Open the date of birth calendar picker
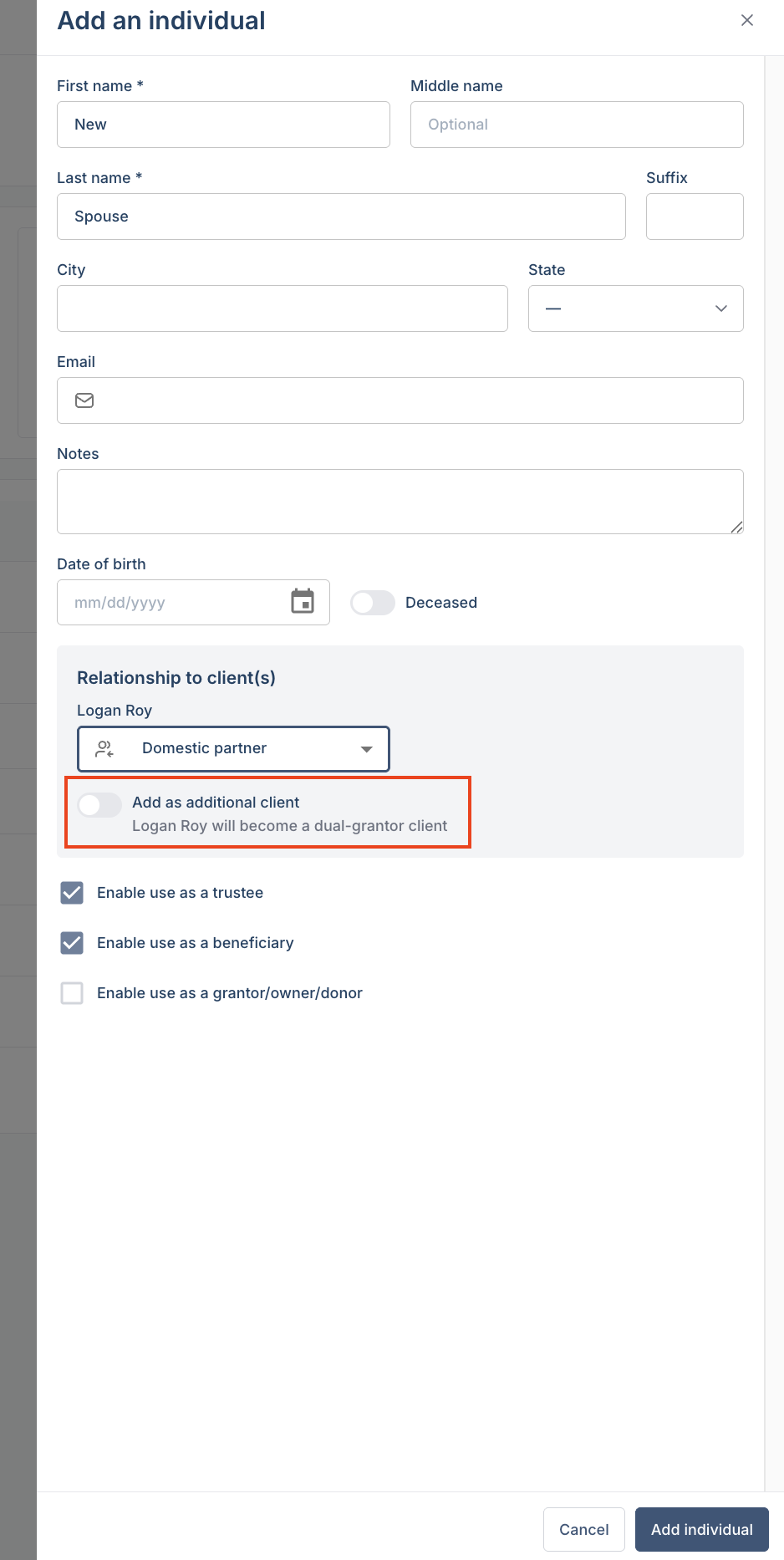The image size is (784, 1560). (303, 601)
